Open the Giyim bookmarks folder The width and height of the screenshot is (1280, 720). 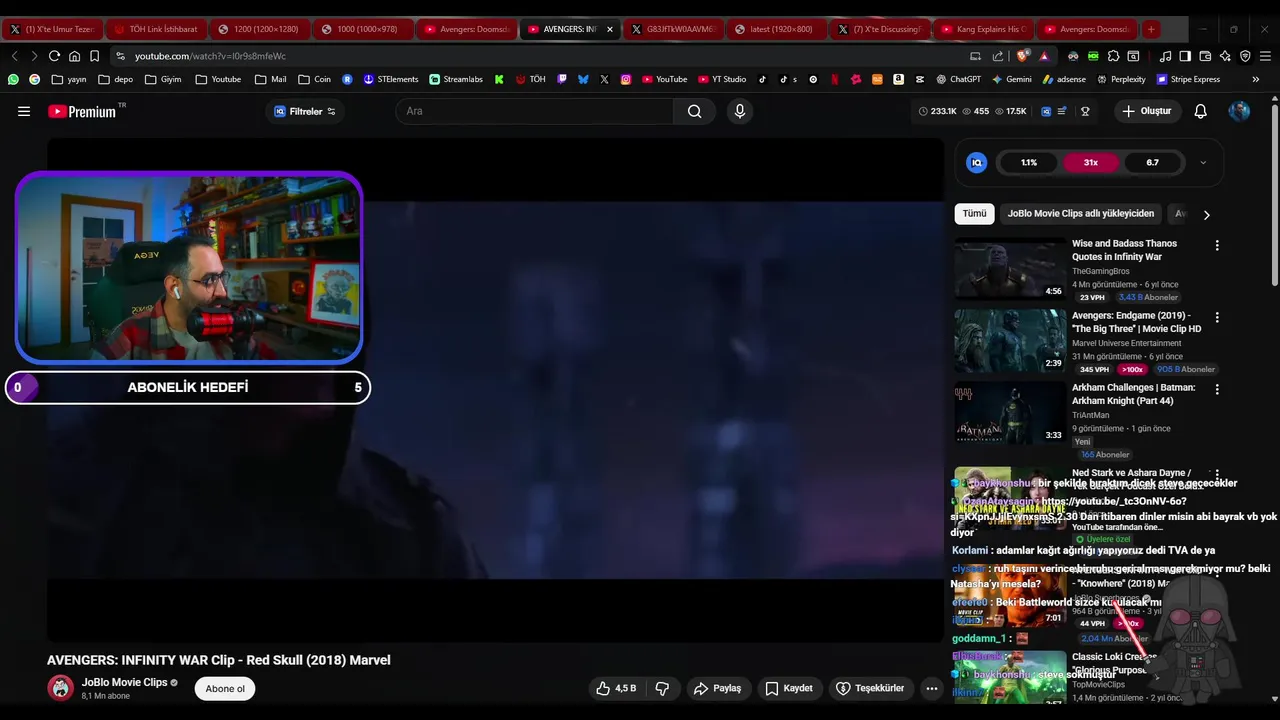163,79
